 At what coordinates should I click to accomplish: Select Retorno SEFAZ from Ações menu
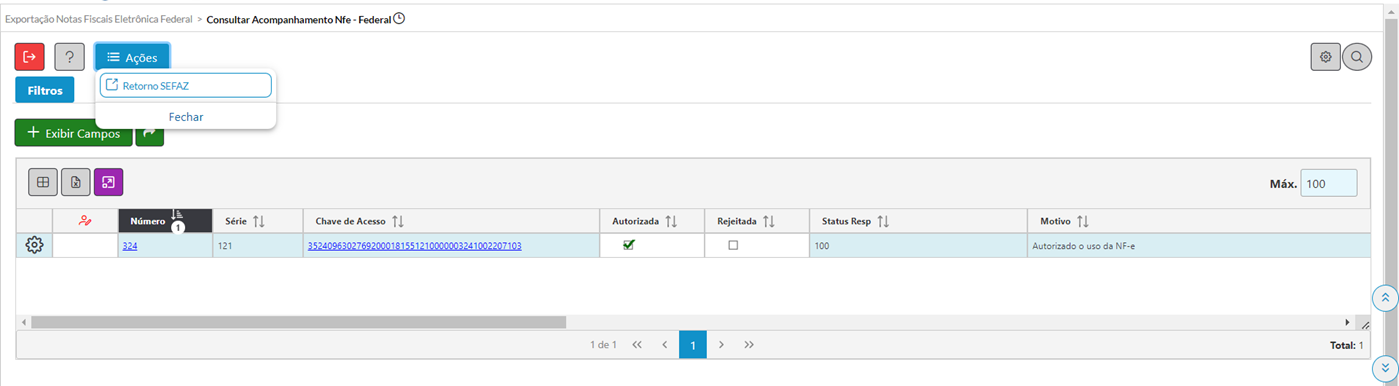click(x=186, y=85)
